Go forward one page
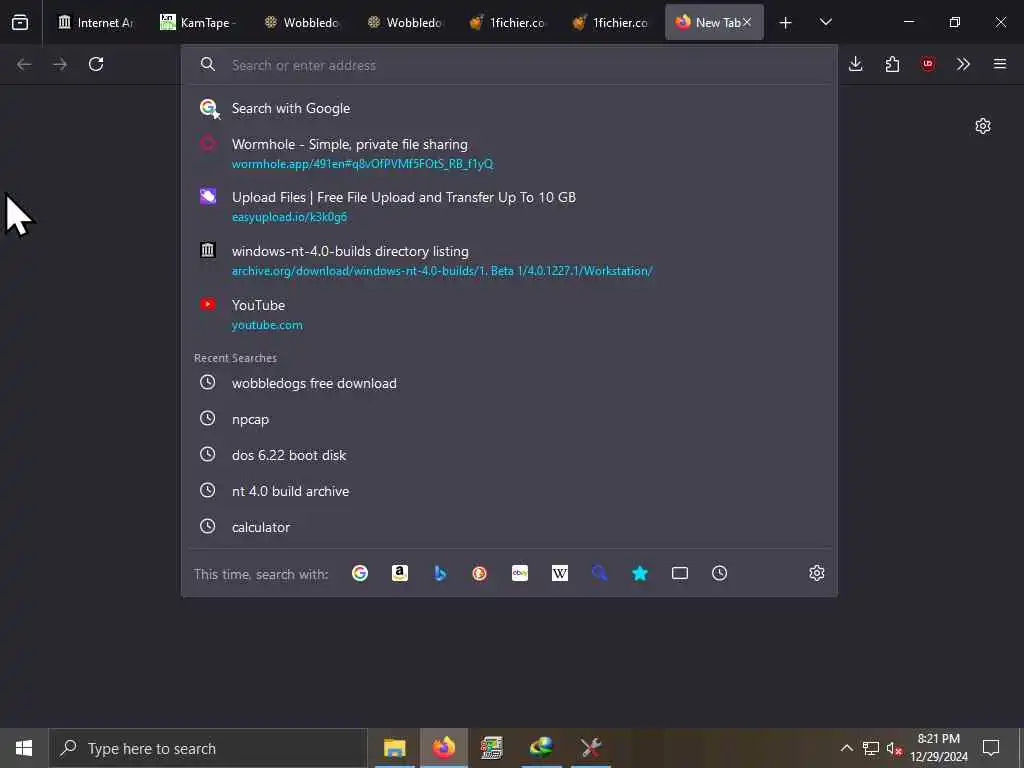 [x=60, y=64]
